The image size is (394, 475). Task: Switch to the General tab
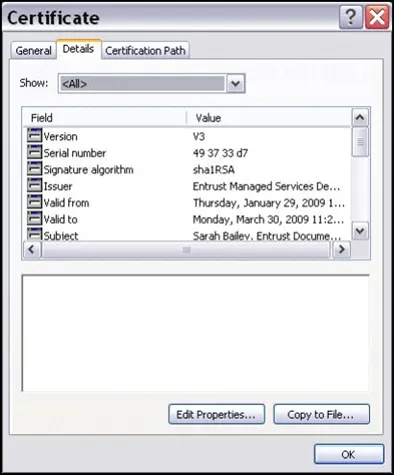[x=33, y=51]
